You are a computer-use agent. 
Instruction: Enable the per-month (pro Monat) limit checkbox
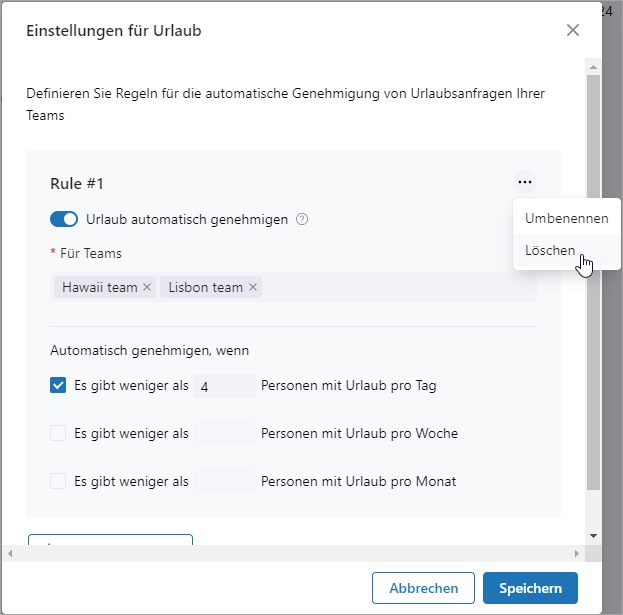pyautogui.click(x=58, y=481)
